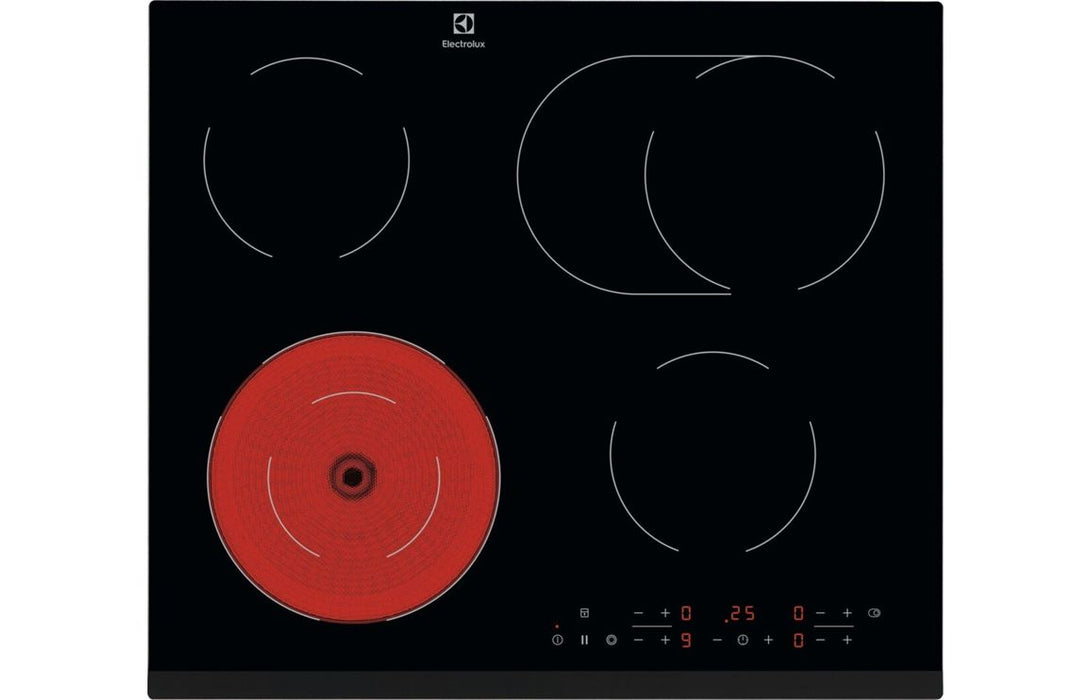Tap the red power indicator dot
Screen dimensions: 1091x700
click(x=556, y=625)
